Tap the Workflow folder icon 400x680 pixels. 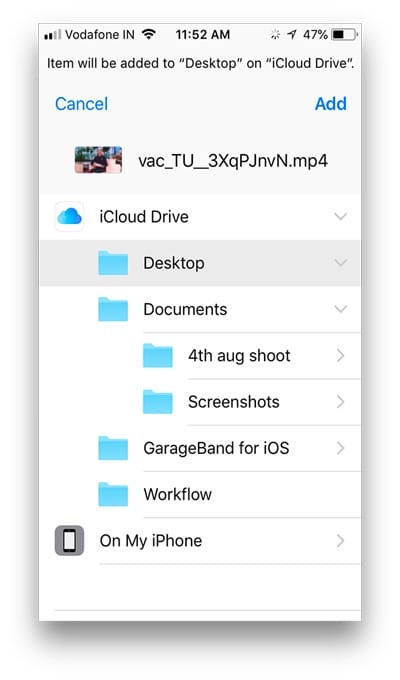click(x=113, y=494)
